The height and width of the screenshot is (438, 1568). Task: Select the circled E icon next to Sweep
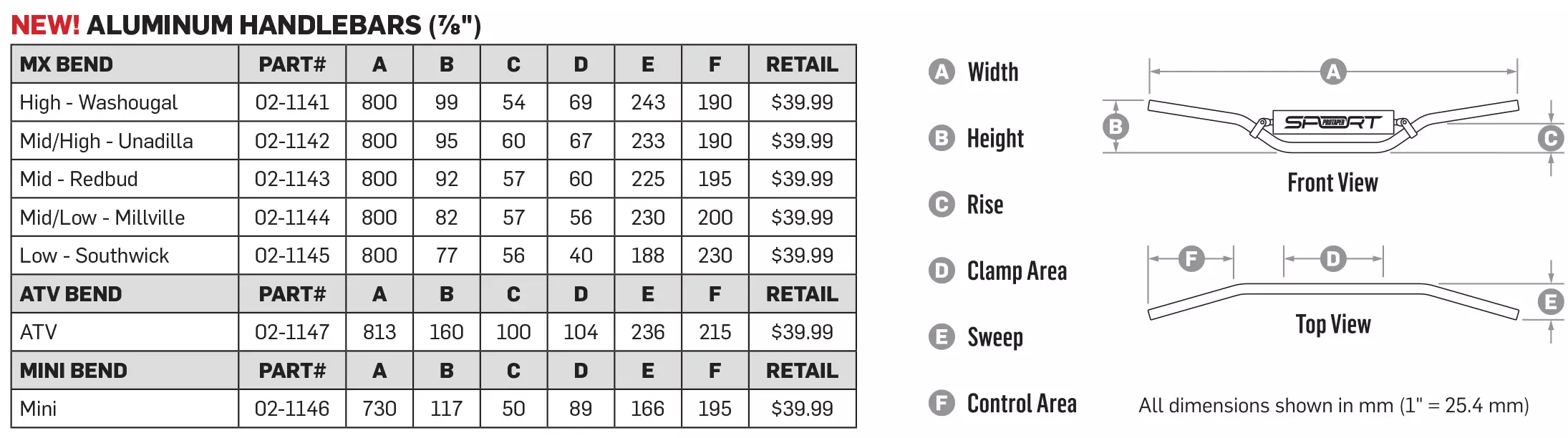pyautogui.click(x=942, y=337)
